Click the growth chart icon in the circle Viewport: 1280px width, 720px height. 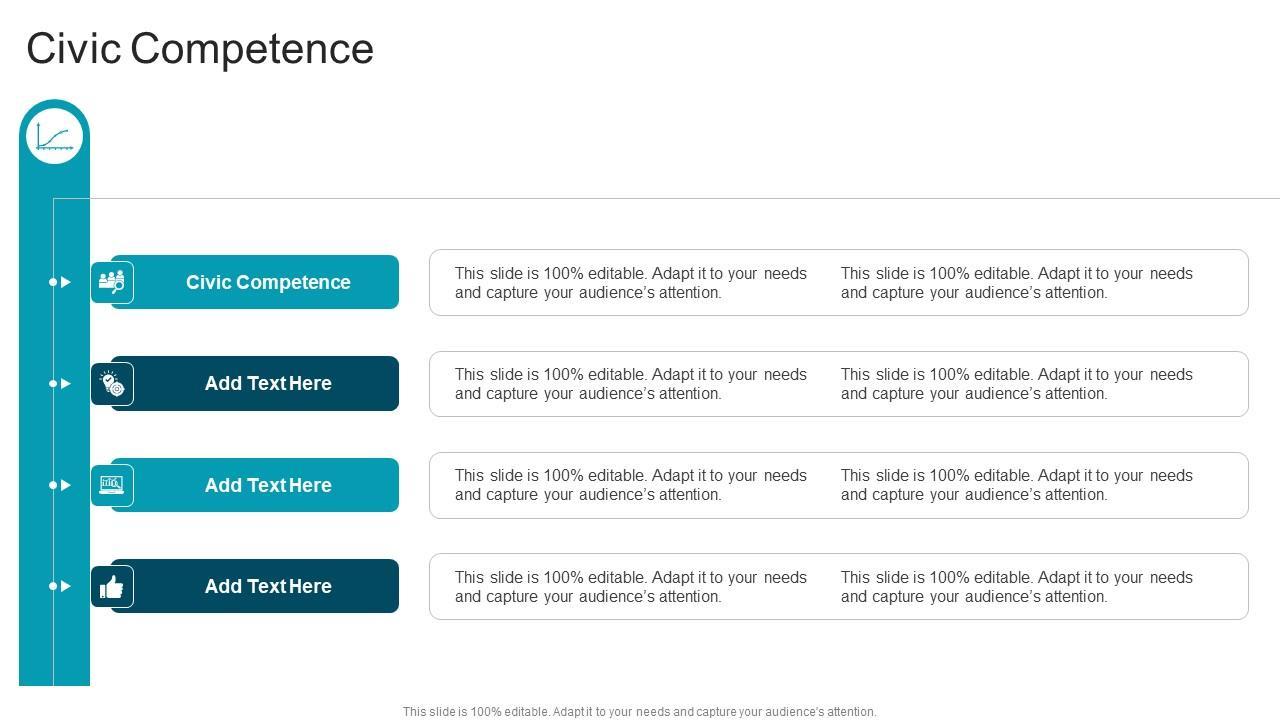54,136
